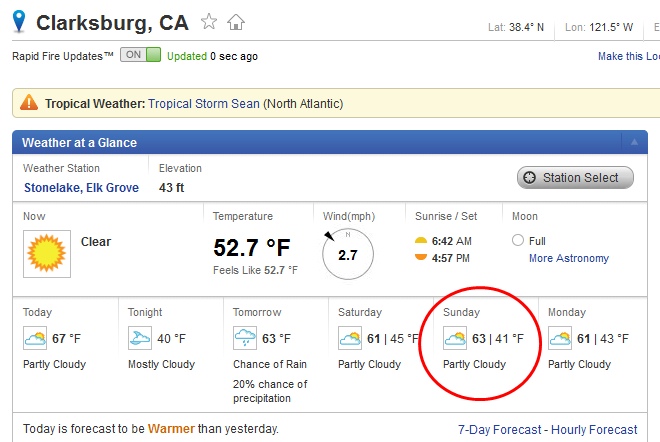The height and width of the screenshot is (442, 660).
Task: Click Tonight's mostly cloudy moon icon
Action: (x=140, y=339)
